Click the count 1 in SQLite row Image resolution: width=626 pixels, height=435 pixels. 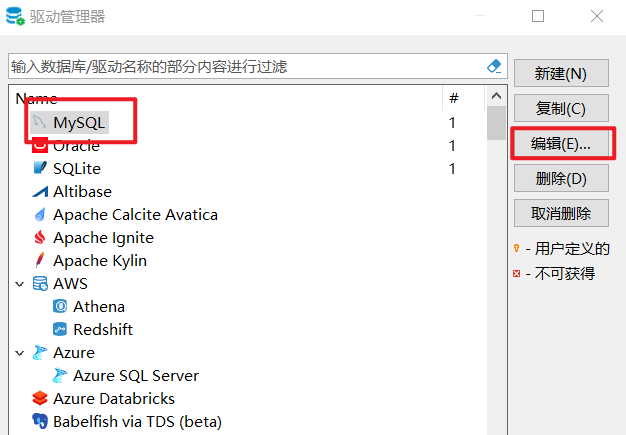tap(452, 168)
